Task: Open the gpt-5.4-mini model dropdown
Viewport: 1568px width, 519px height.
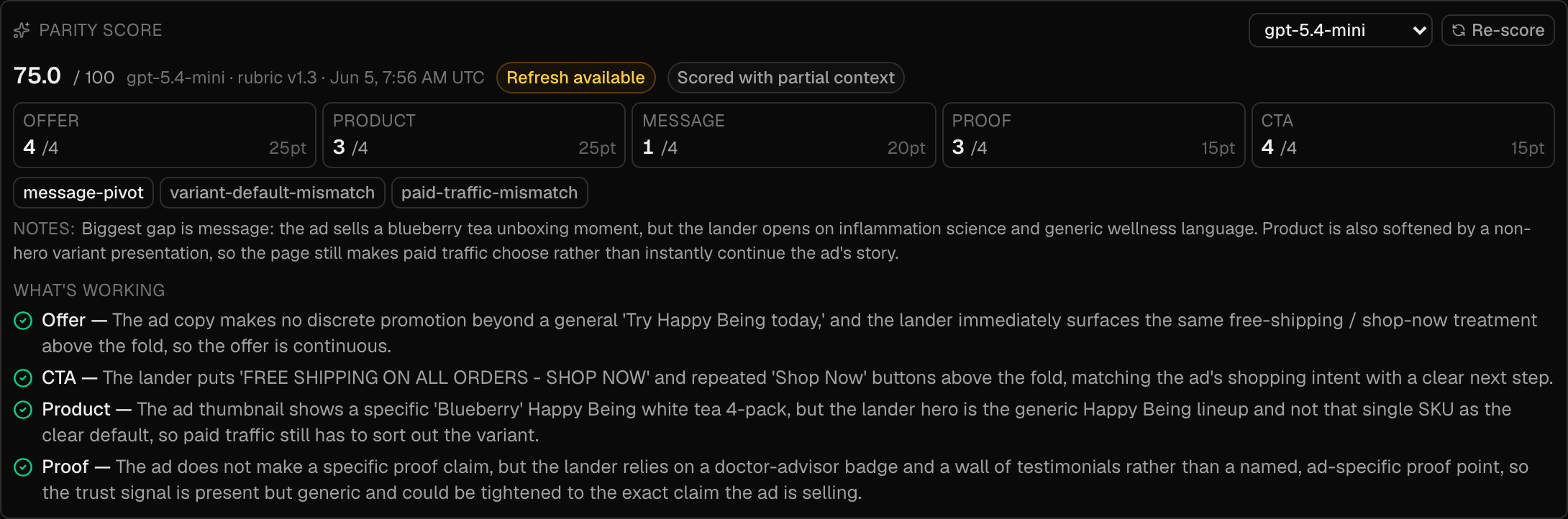Action: click(x=1341, y=30)
